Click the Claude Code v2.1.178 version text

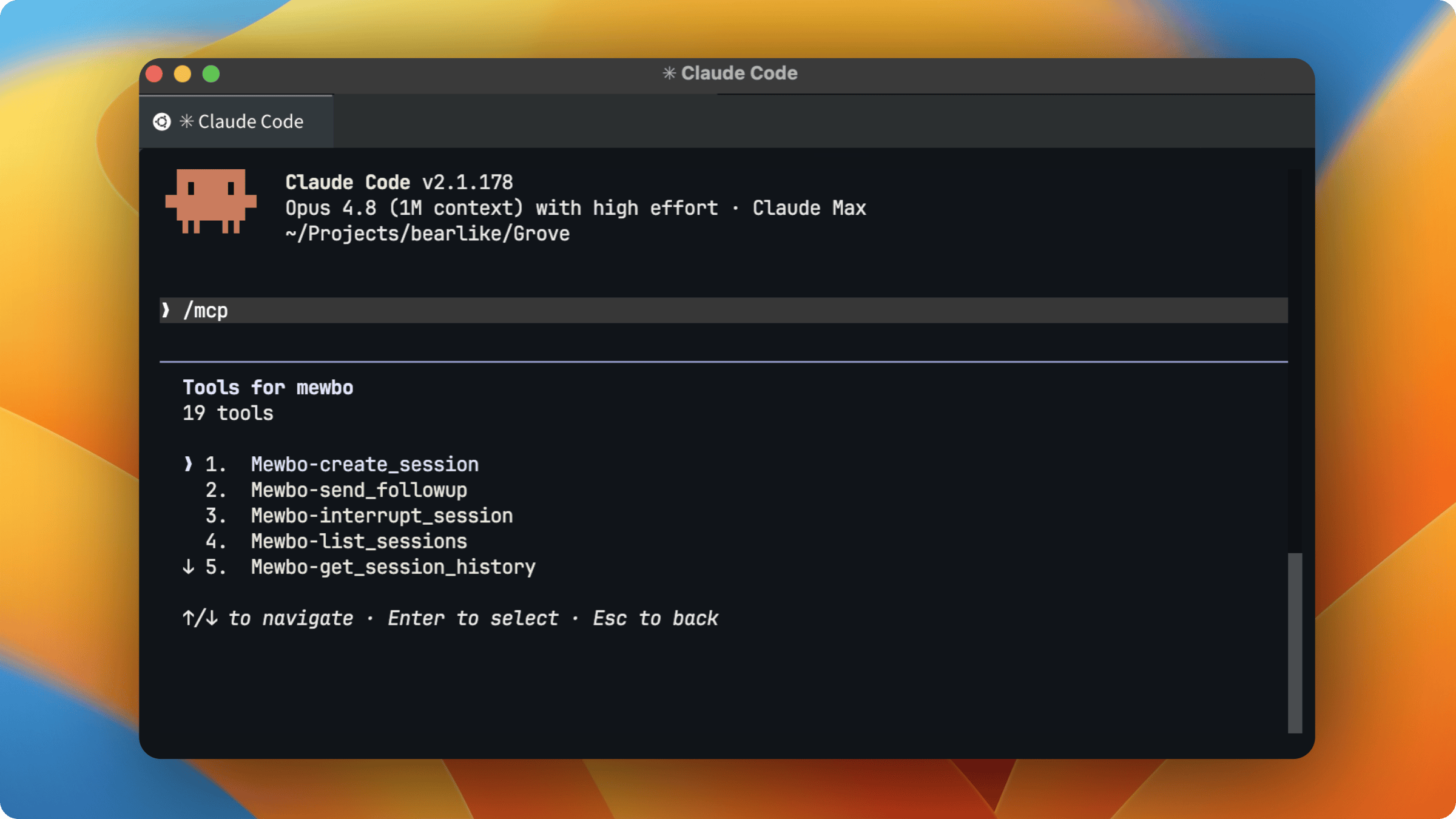point(399,182)
